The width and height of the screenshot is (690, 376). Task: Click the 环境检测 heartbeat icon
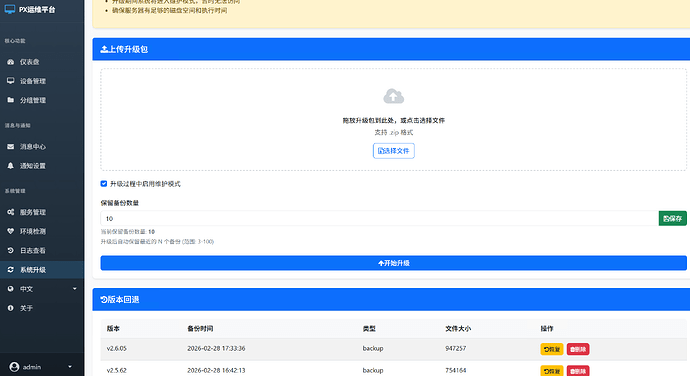pos(11,231)
